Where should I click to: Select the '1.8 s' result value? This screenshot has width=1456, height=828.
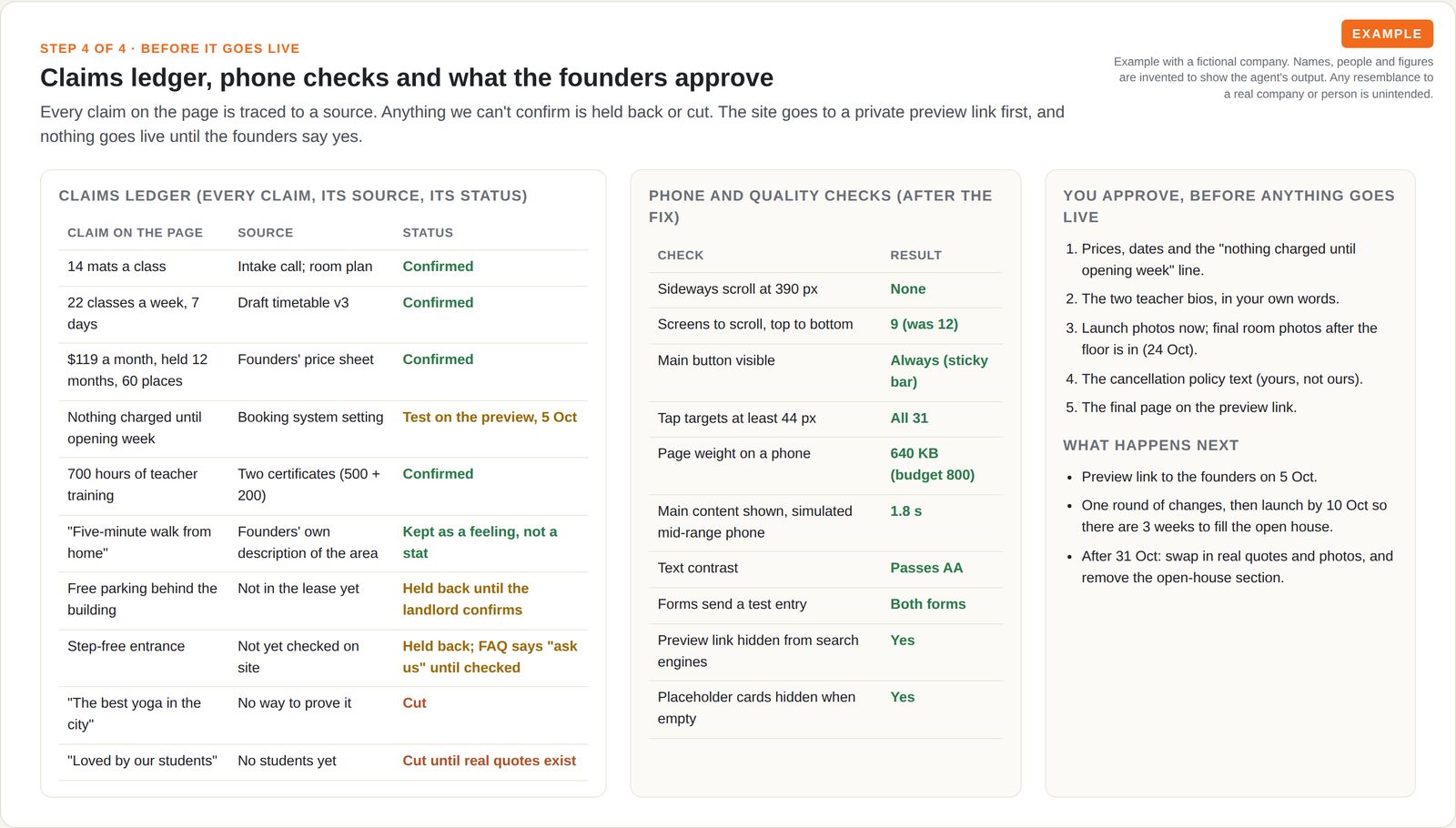(905, 511)
